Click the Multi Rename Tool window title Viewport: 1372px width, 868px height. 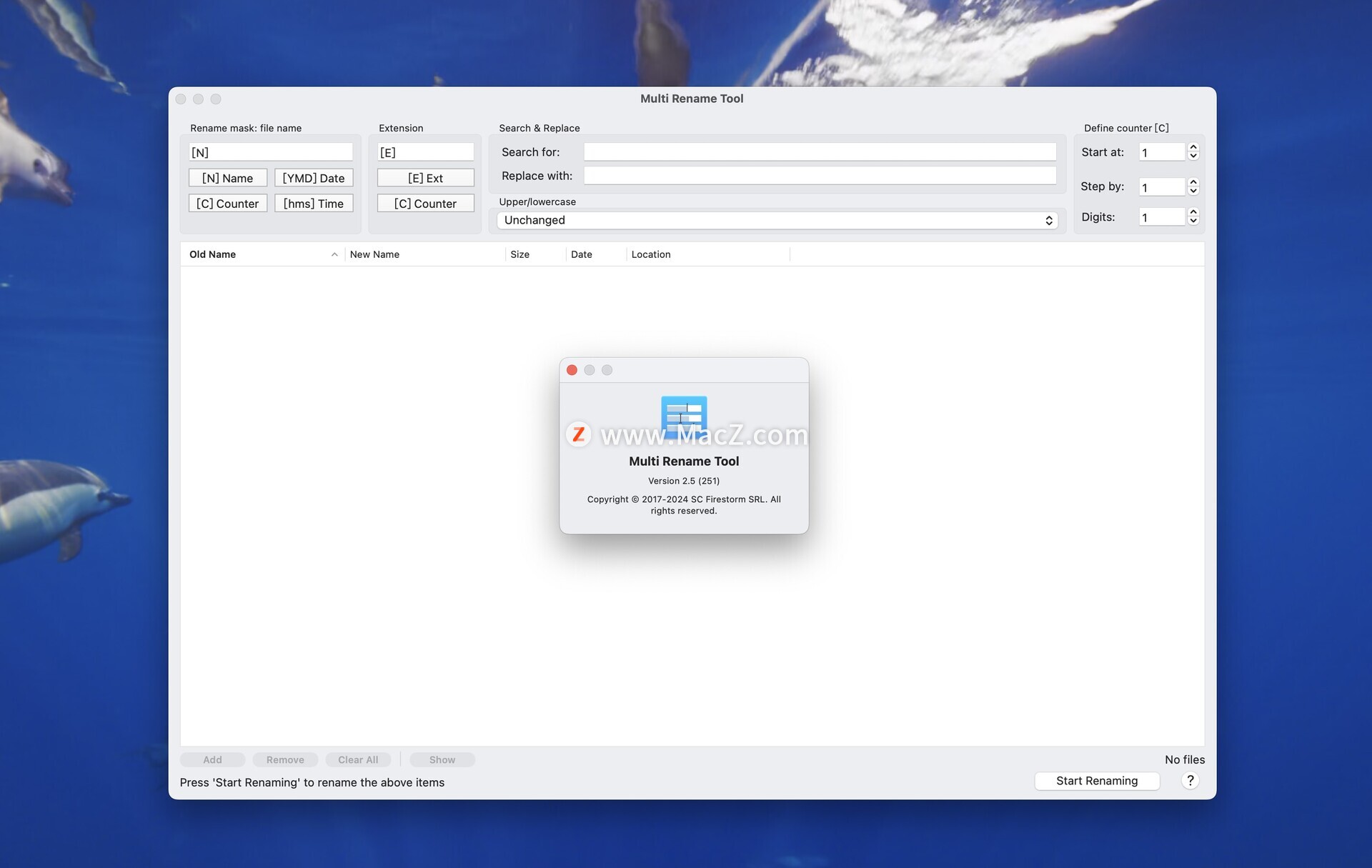[692, 99]
